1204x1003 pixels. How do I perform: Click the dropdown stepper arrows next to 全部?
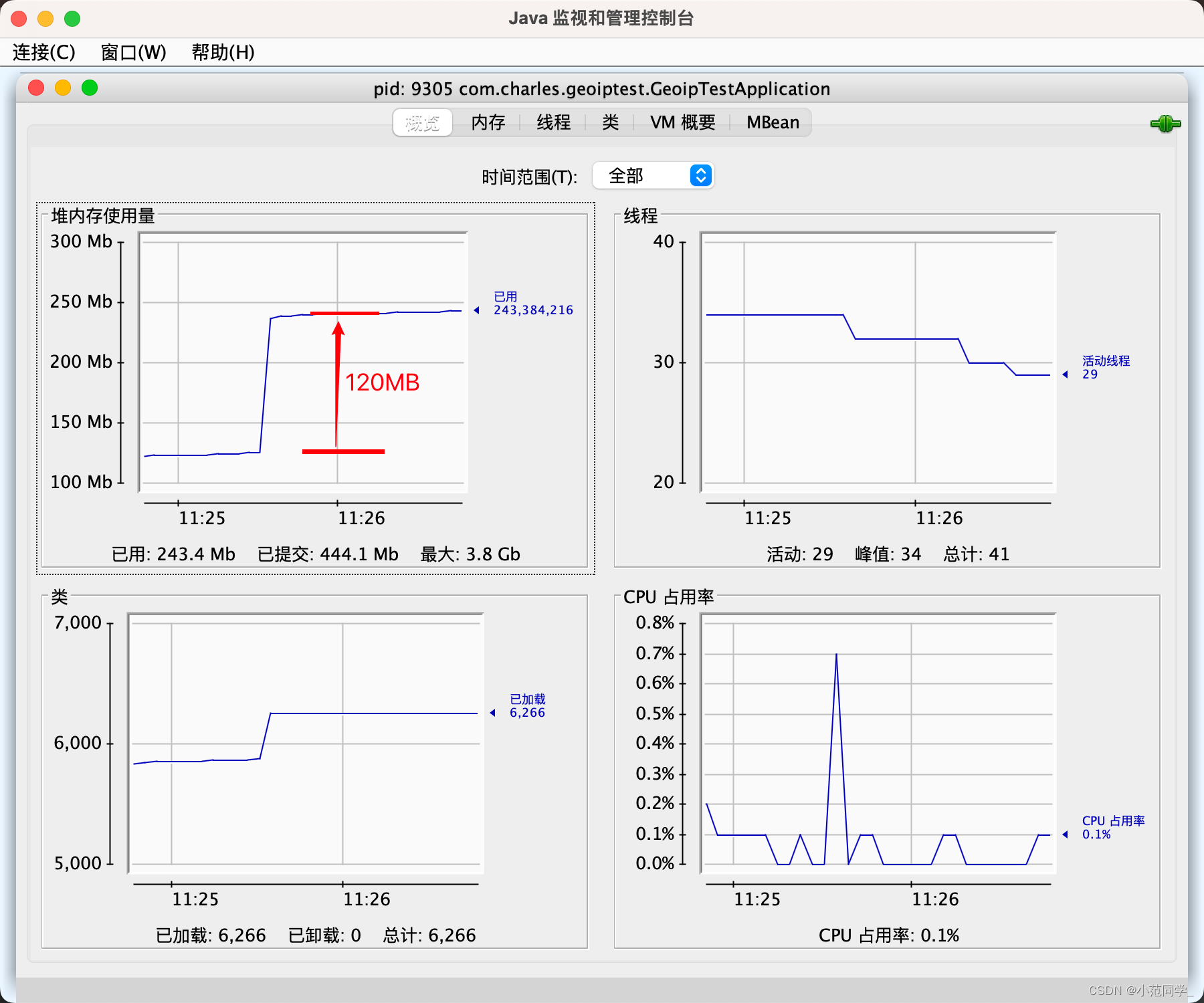coord(699,175)
